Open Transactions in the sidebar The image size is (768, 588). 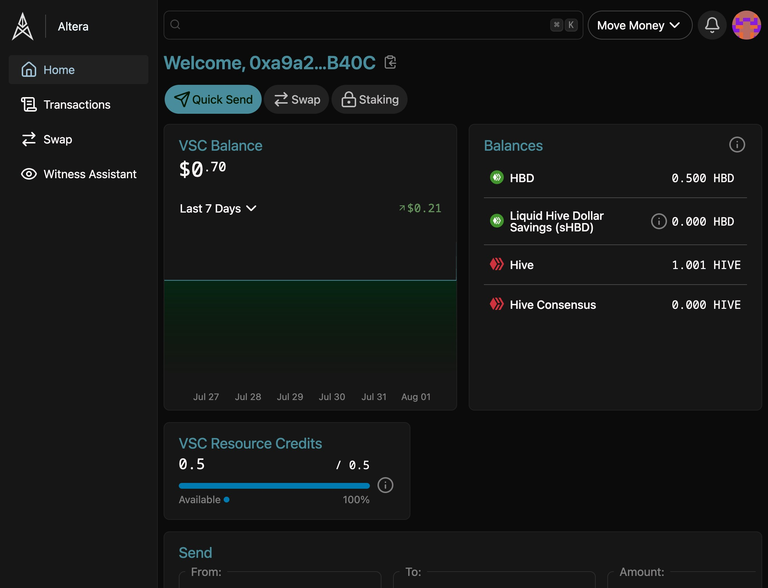pos(78,104)
